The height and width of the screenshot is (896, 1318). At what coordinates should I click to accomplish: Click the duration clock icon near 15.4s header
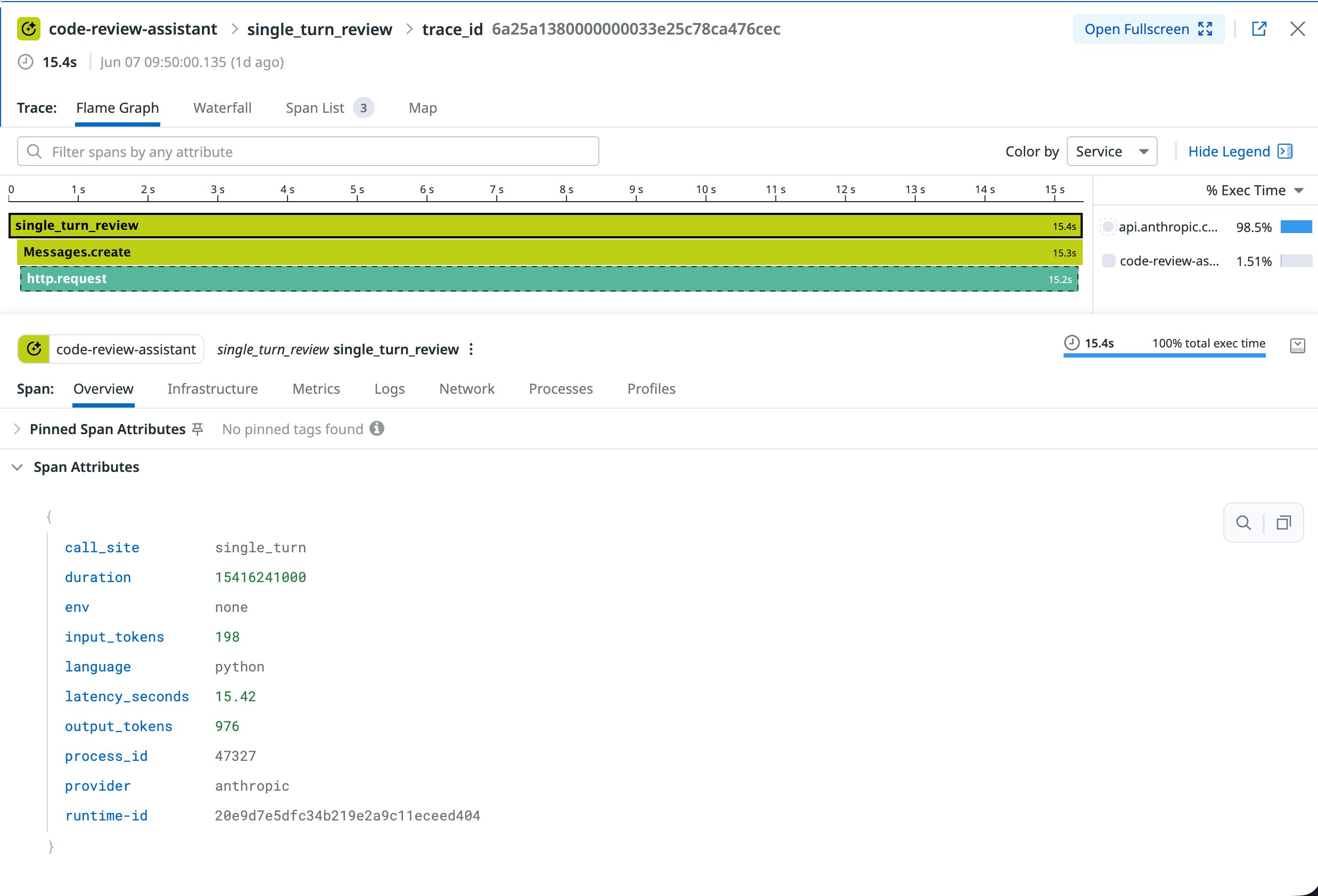click(26, 62)
